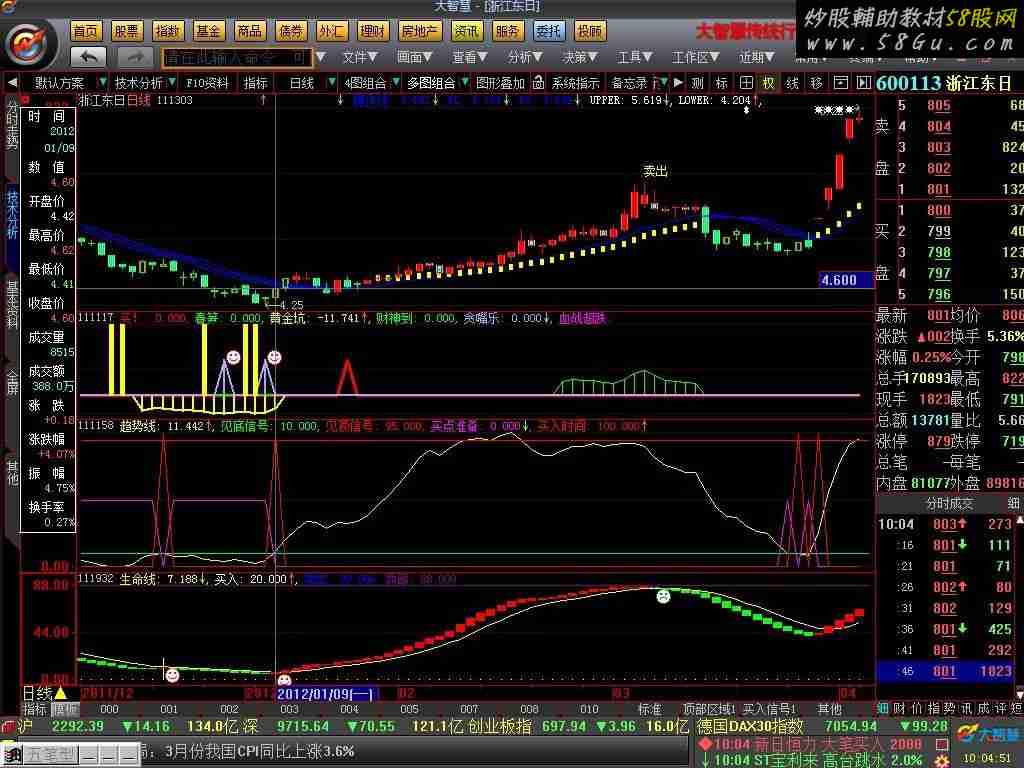Select 默认方案 default scheme
Image resolution: width=1024 pixels, height=768 pixels.
[x=59, y=83]
